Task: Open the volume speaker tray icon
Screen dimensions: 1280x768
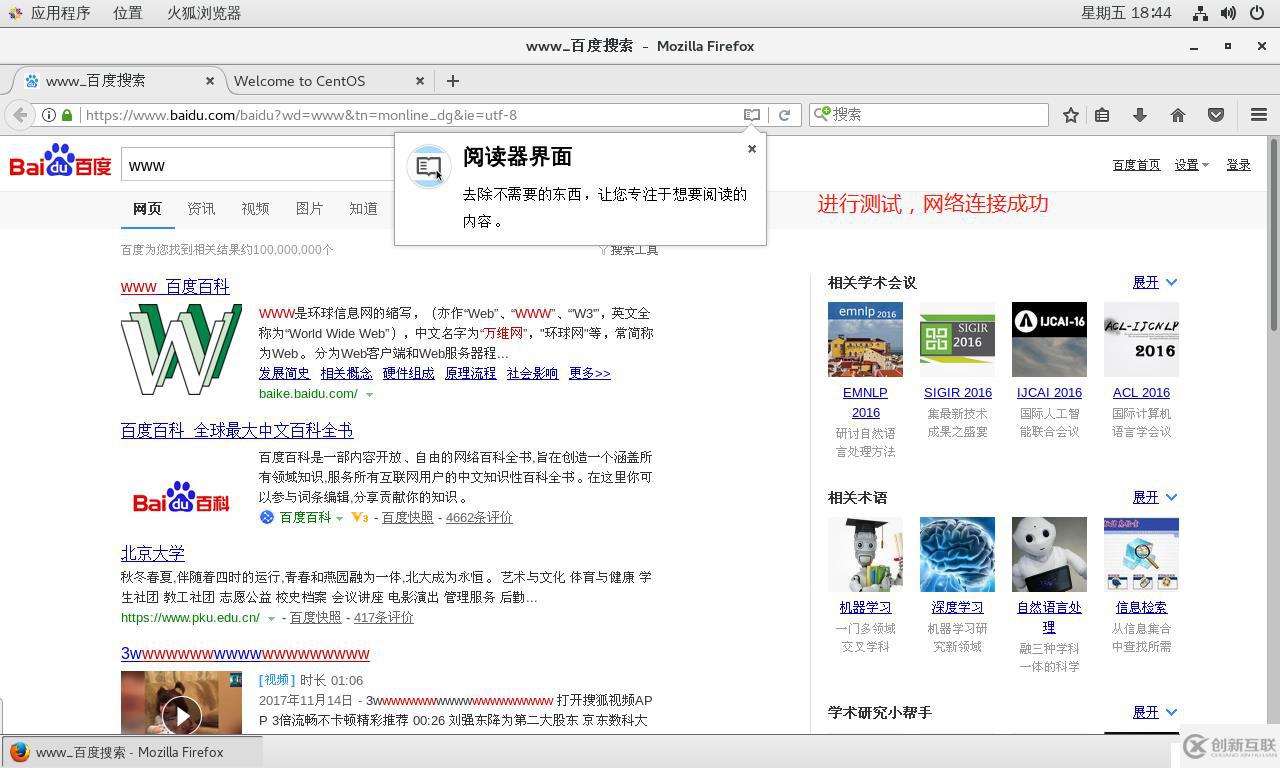Action: pos(1228,13)
